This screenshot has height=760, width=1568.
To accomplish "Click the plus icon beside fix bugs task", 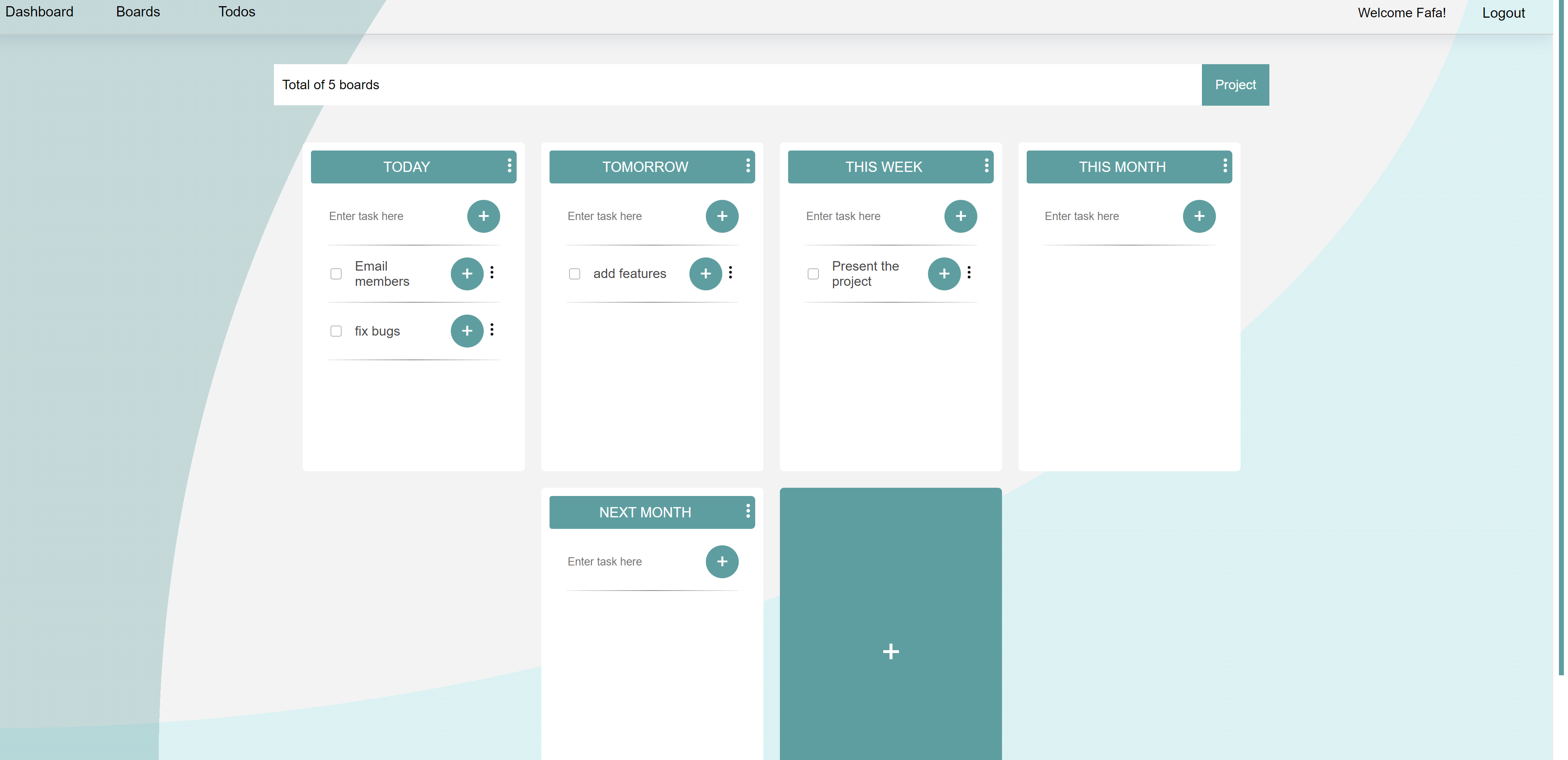I will point(467,331).
